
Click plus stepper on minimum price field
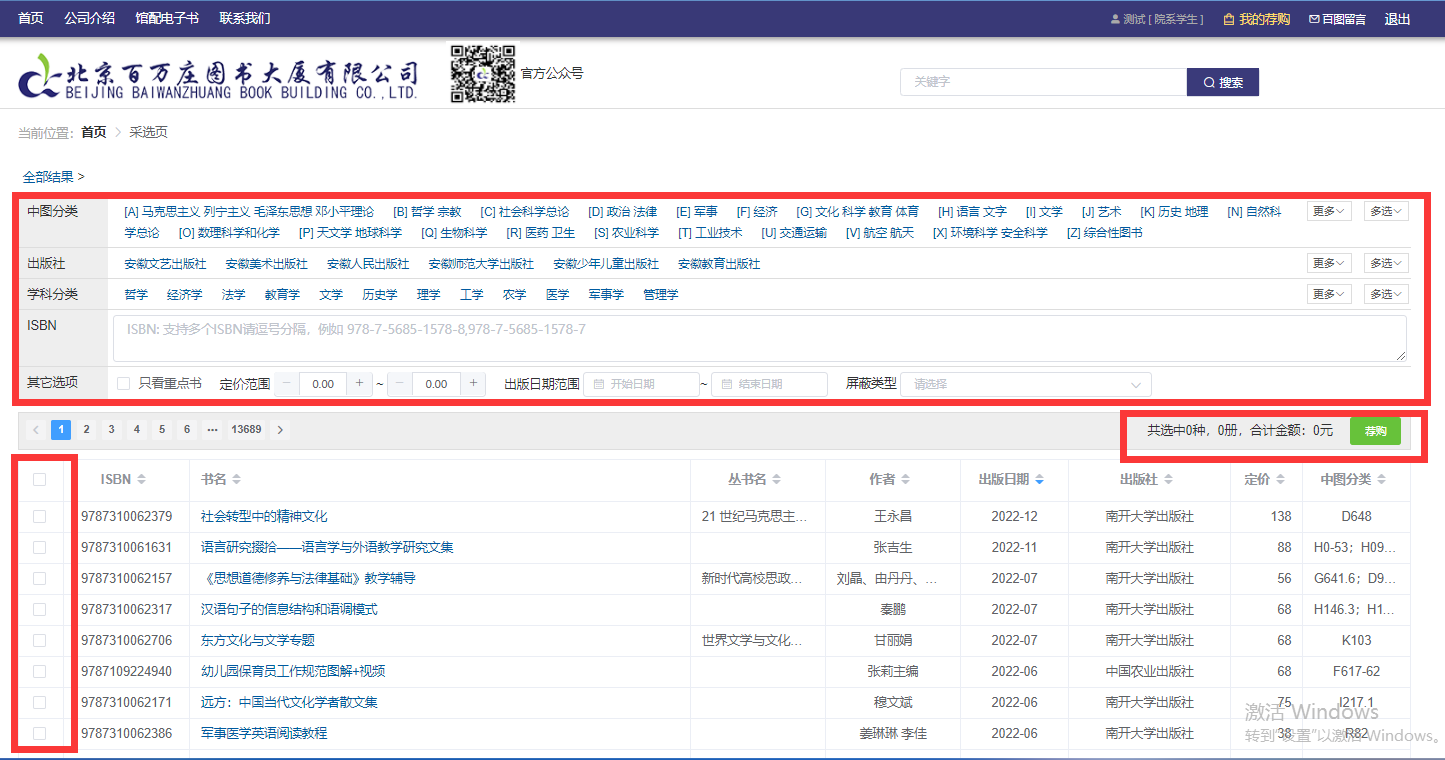coord(360,384)
